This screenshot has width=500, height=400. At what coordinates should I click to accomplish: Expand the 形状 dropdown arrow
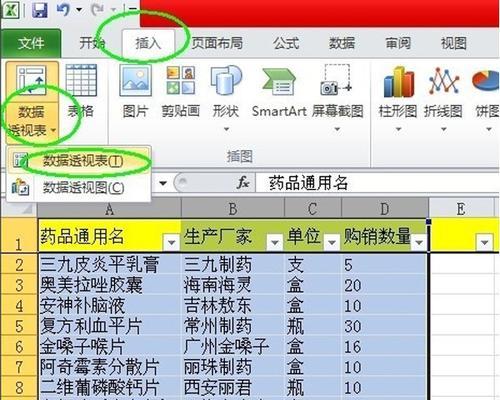(226, 129)
